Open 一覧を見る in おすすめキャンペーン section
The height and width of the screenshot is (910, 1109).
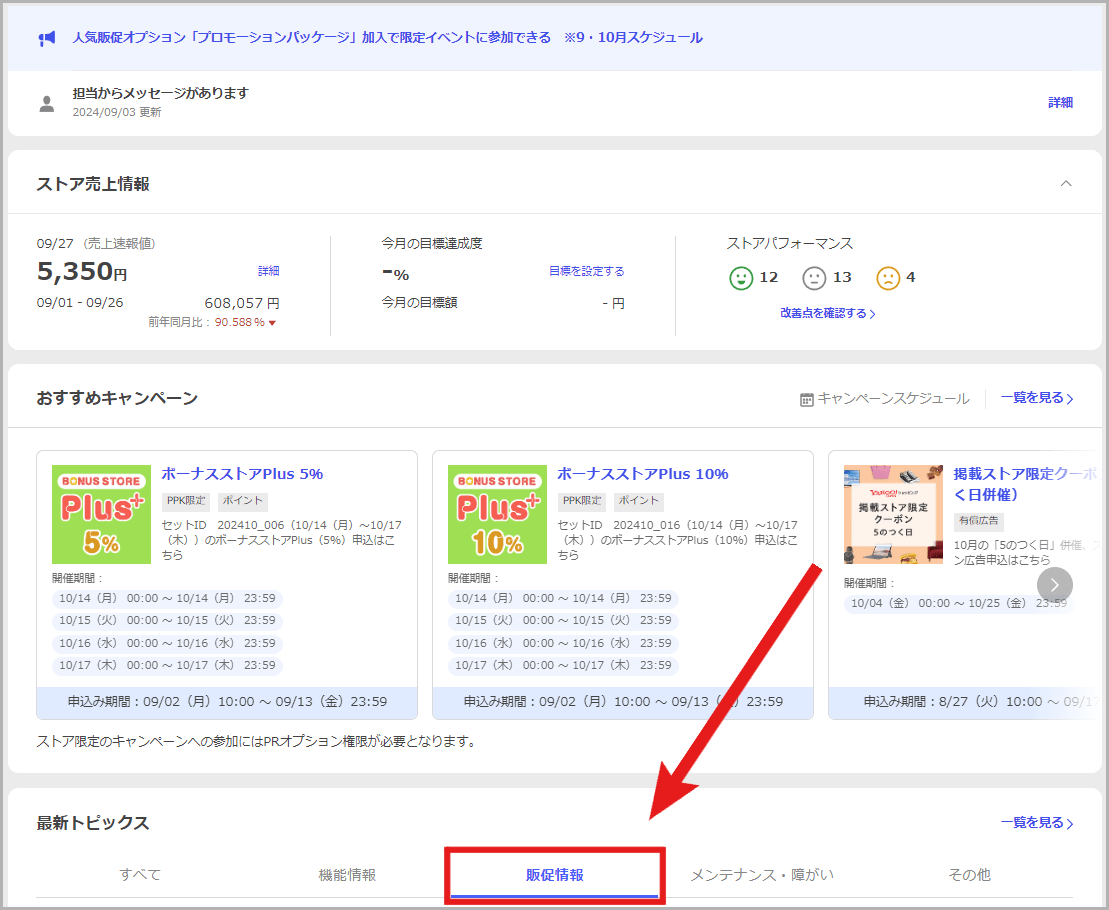(1037, 398)
